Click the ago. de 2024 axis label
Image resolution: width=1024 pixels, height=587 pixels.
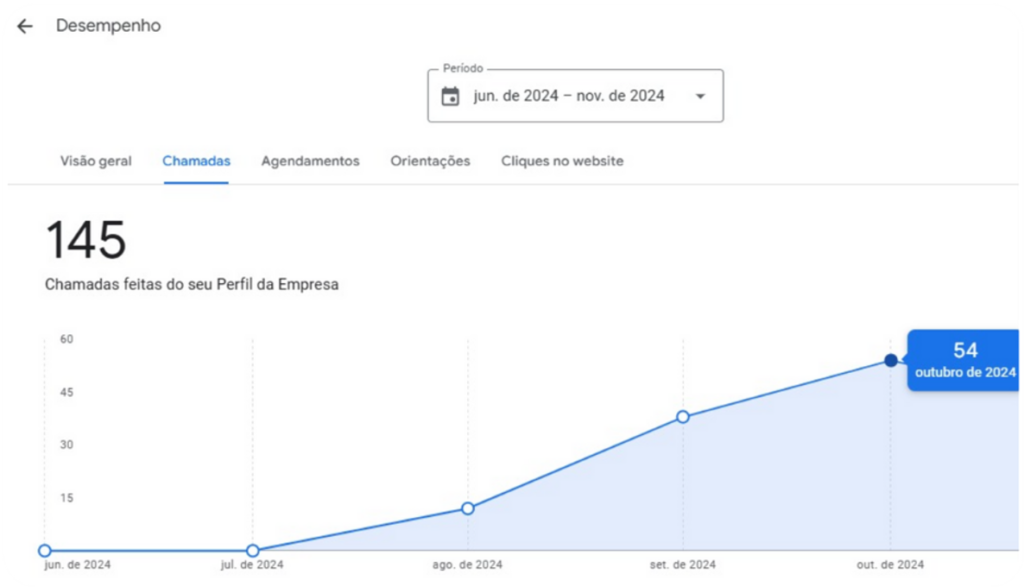coord(467,565)
